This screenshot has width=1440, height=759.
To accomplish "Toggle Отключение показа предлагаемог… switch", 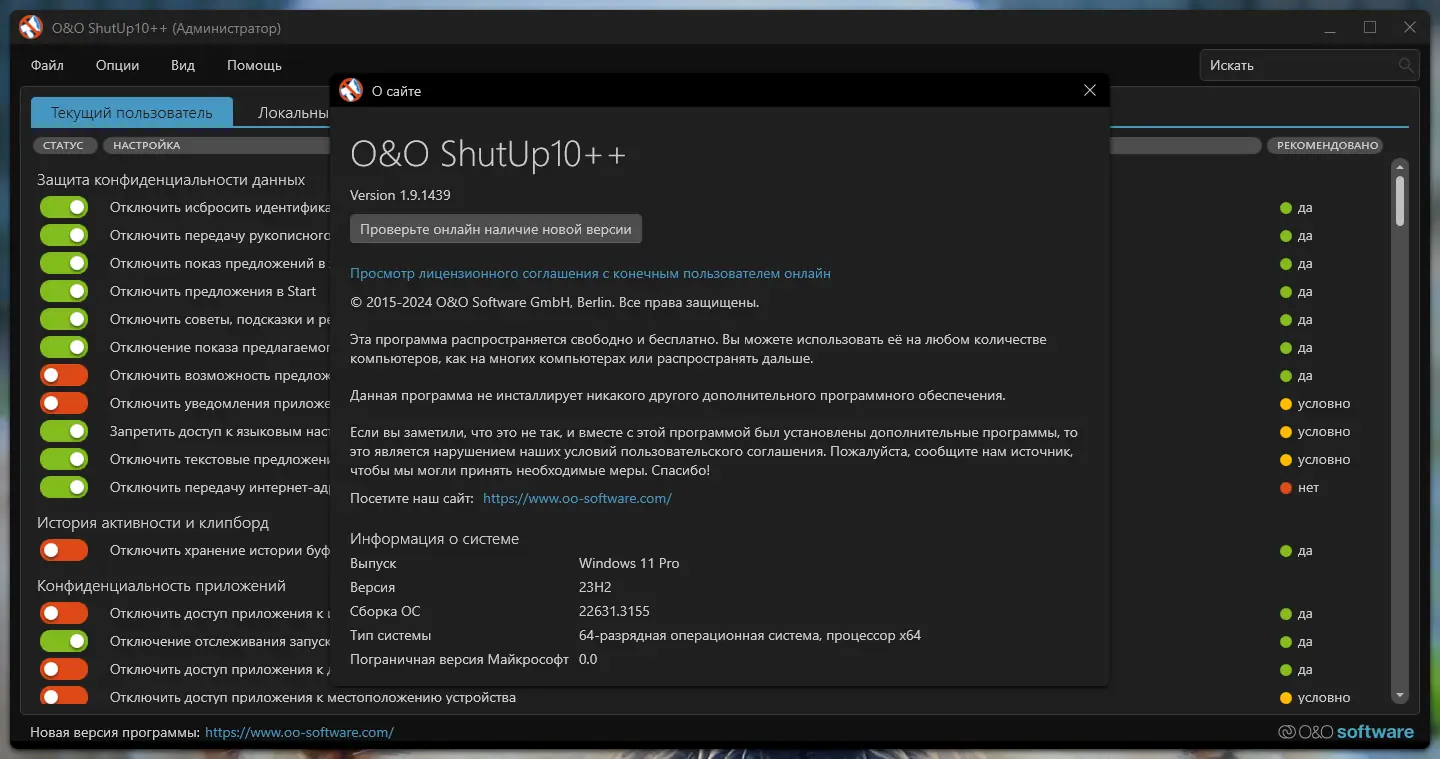I will [x=64, y=348].
